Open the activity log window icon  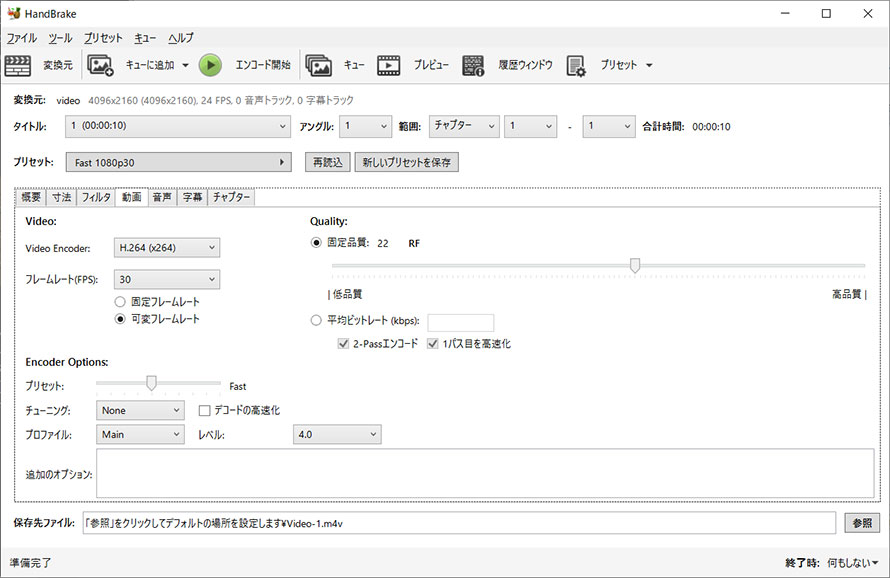click(473, 65)
